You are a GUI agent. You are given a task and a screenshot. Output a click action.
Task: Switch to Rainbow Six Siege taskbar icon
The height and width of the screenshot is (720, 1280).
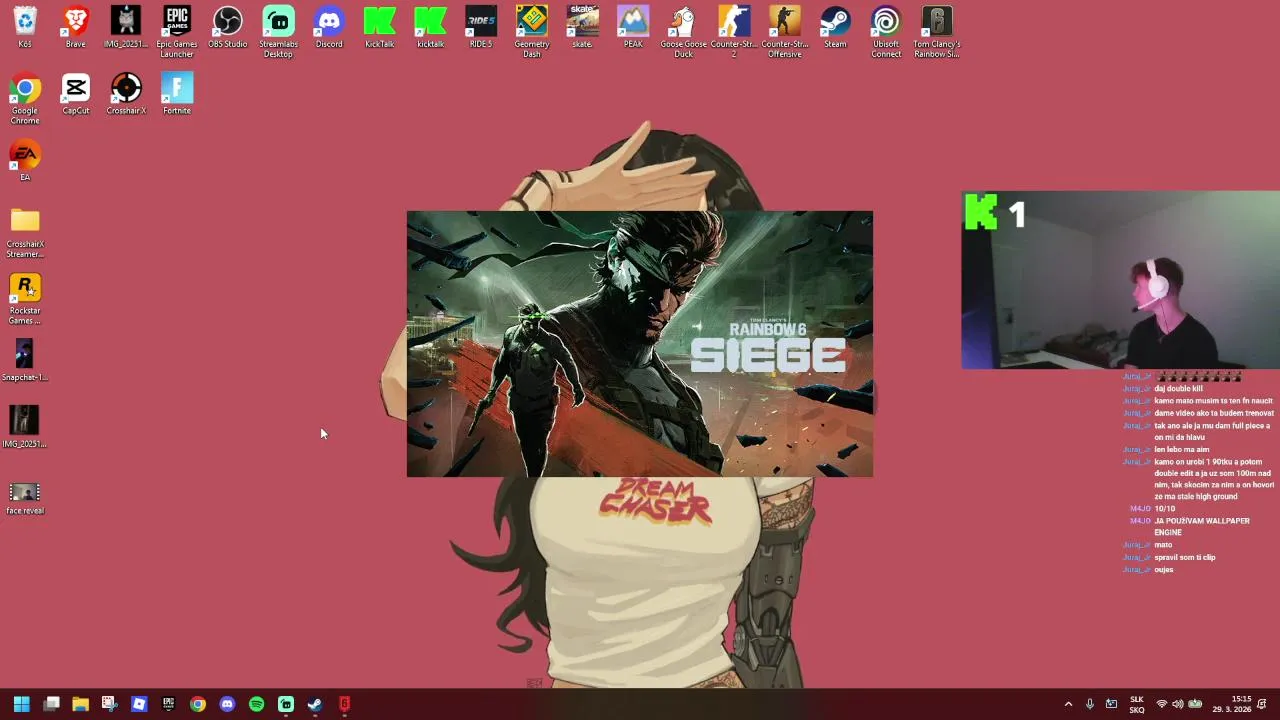(344, 704)
